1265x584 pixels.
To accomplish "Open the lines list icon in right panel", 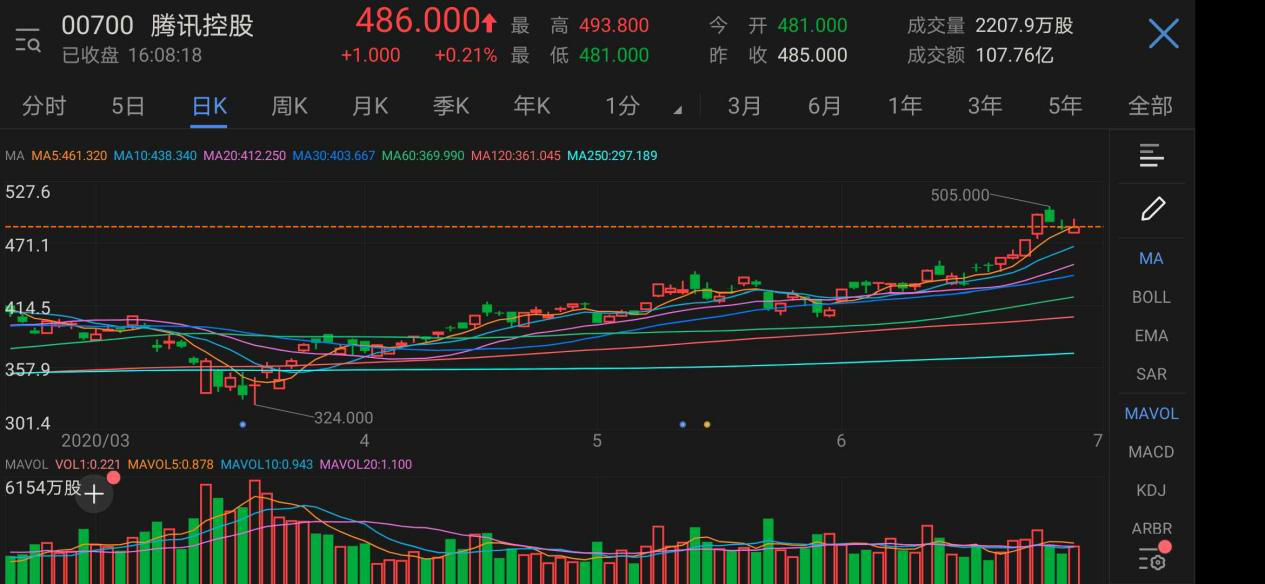I will [1151, 156].
